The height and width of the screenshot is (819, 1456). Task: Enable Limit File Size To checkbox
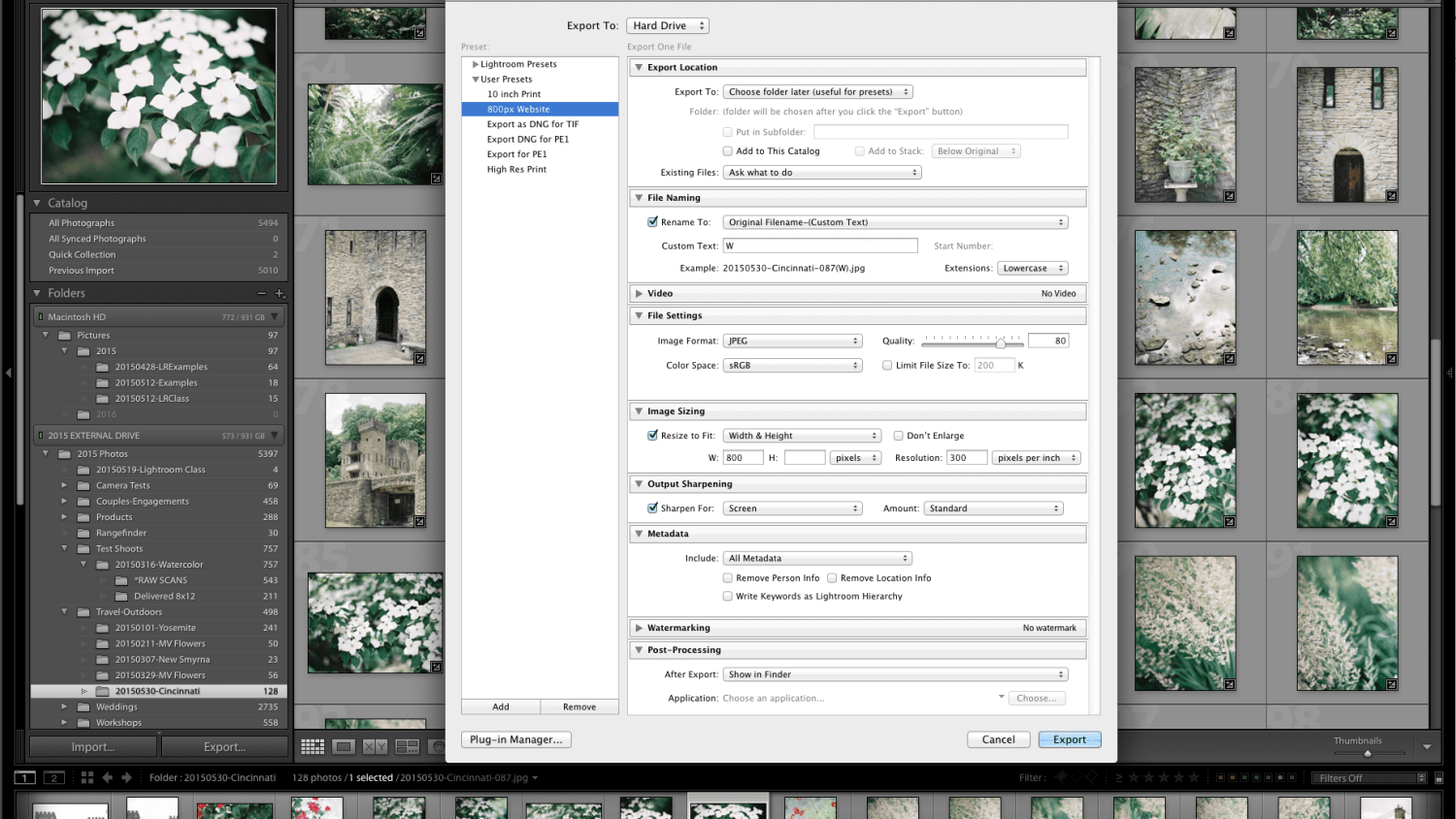point(887,366)
